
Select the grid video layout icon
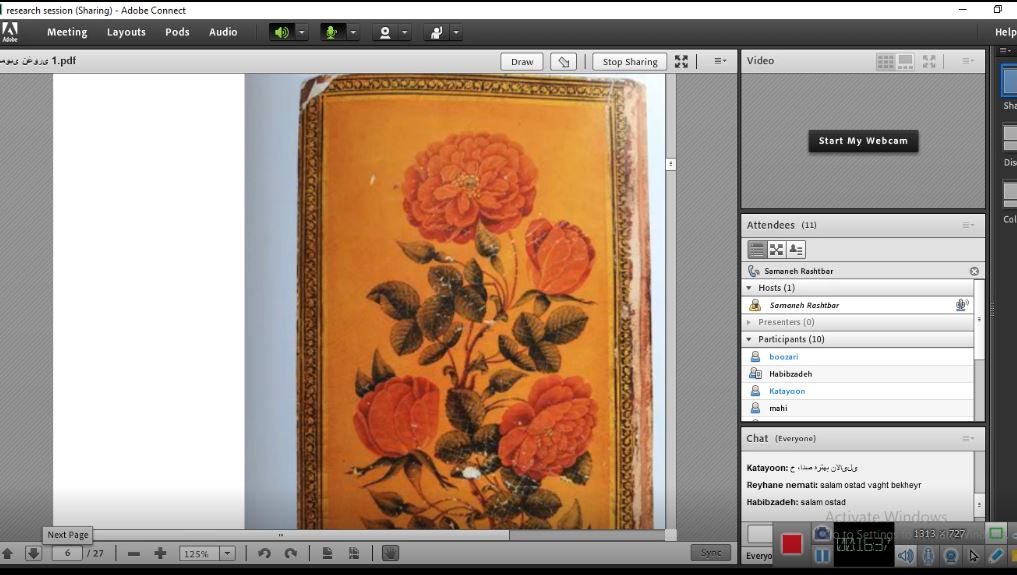tap(885, 61)
